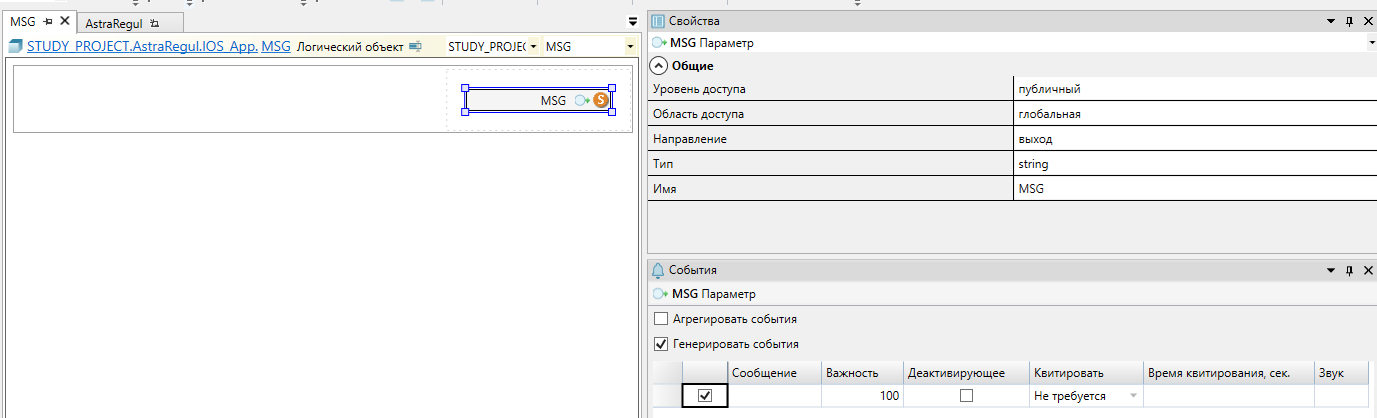Open the STUDY_PROJECT combo box dropdown

(533, 47)
